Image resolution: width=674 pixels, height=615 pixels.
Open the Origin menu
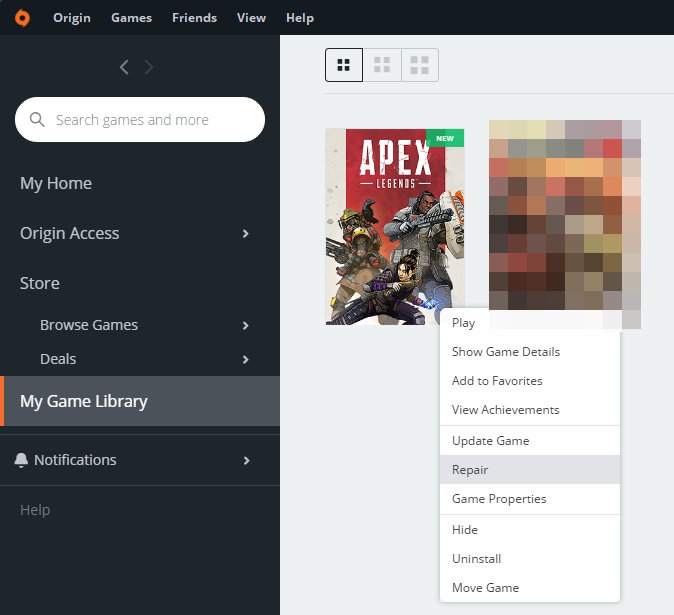[72, 18]
